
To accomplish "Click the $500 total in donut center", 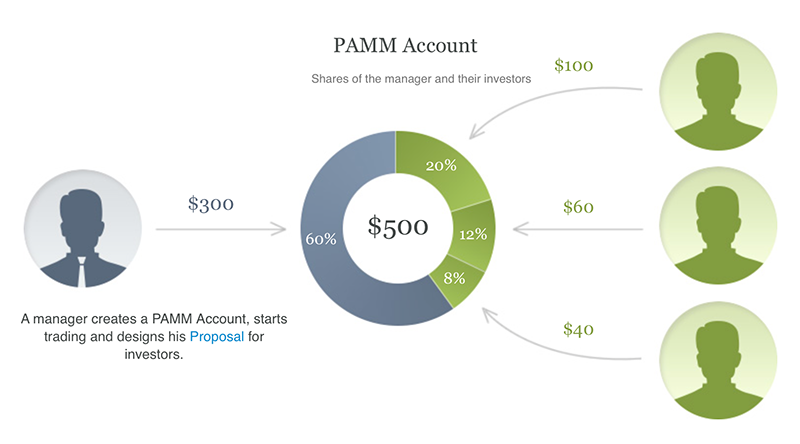I will [x=398, y=227].
